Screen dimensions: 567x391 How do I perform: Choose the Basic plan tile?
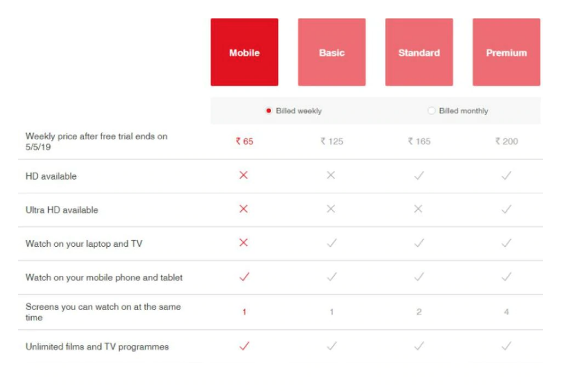pos(332,52)
